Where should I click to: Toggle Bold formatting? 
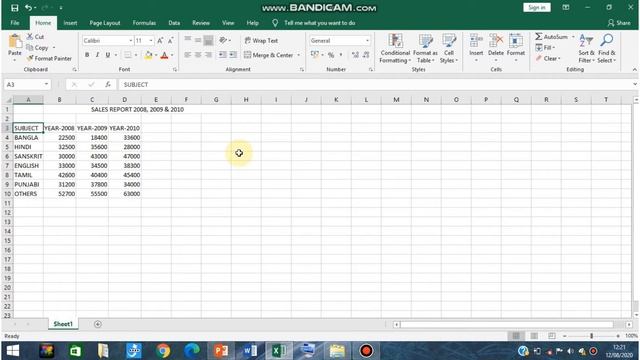tap(87, 55)
